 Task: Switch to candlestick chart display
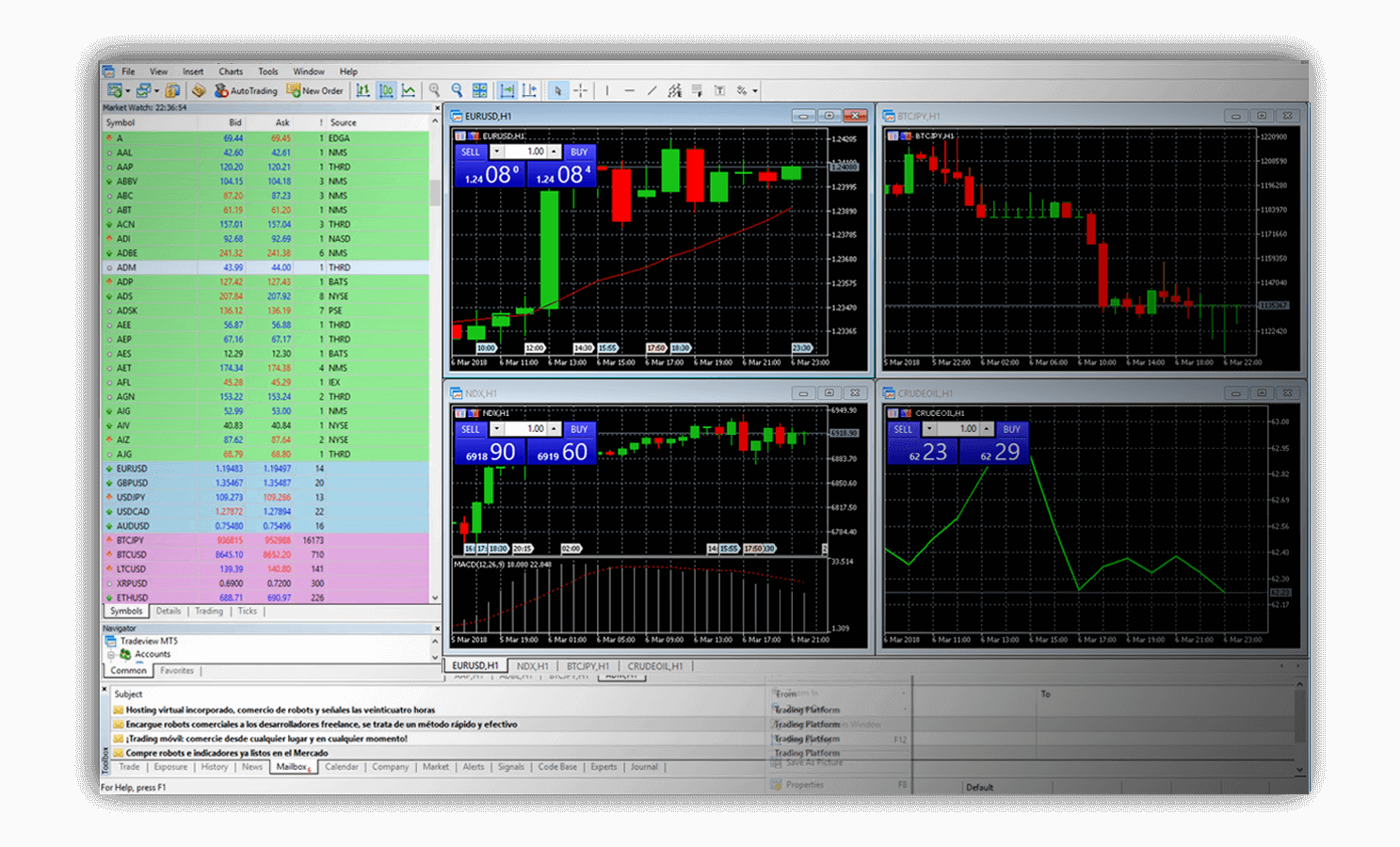click(386, 91)
